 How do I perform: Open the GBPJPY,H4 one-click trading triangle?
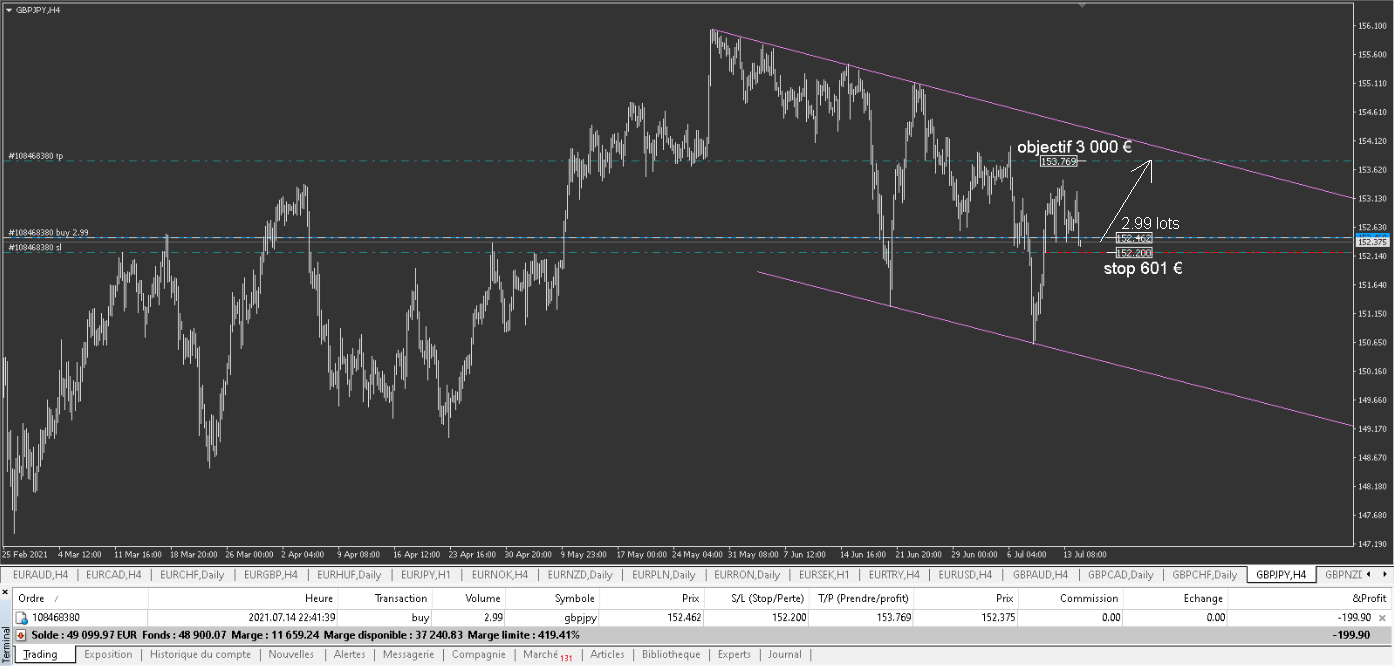(x=9, y=9)
